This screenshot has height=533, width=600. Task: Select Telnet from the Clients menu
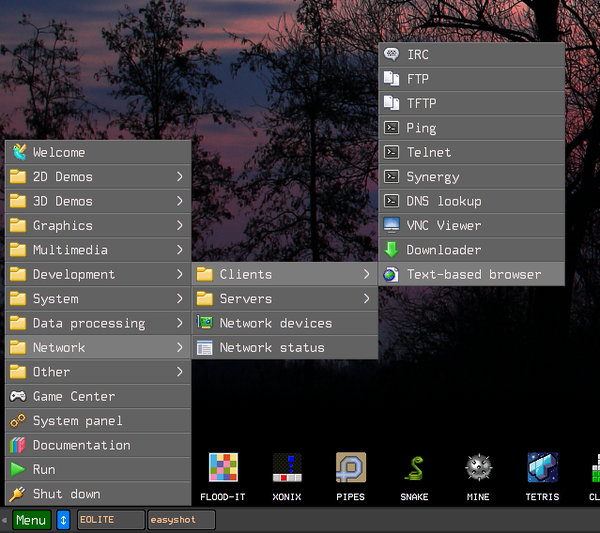(471, 152)
